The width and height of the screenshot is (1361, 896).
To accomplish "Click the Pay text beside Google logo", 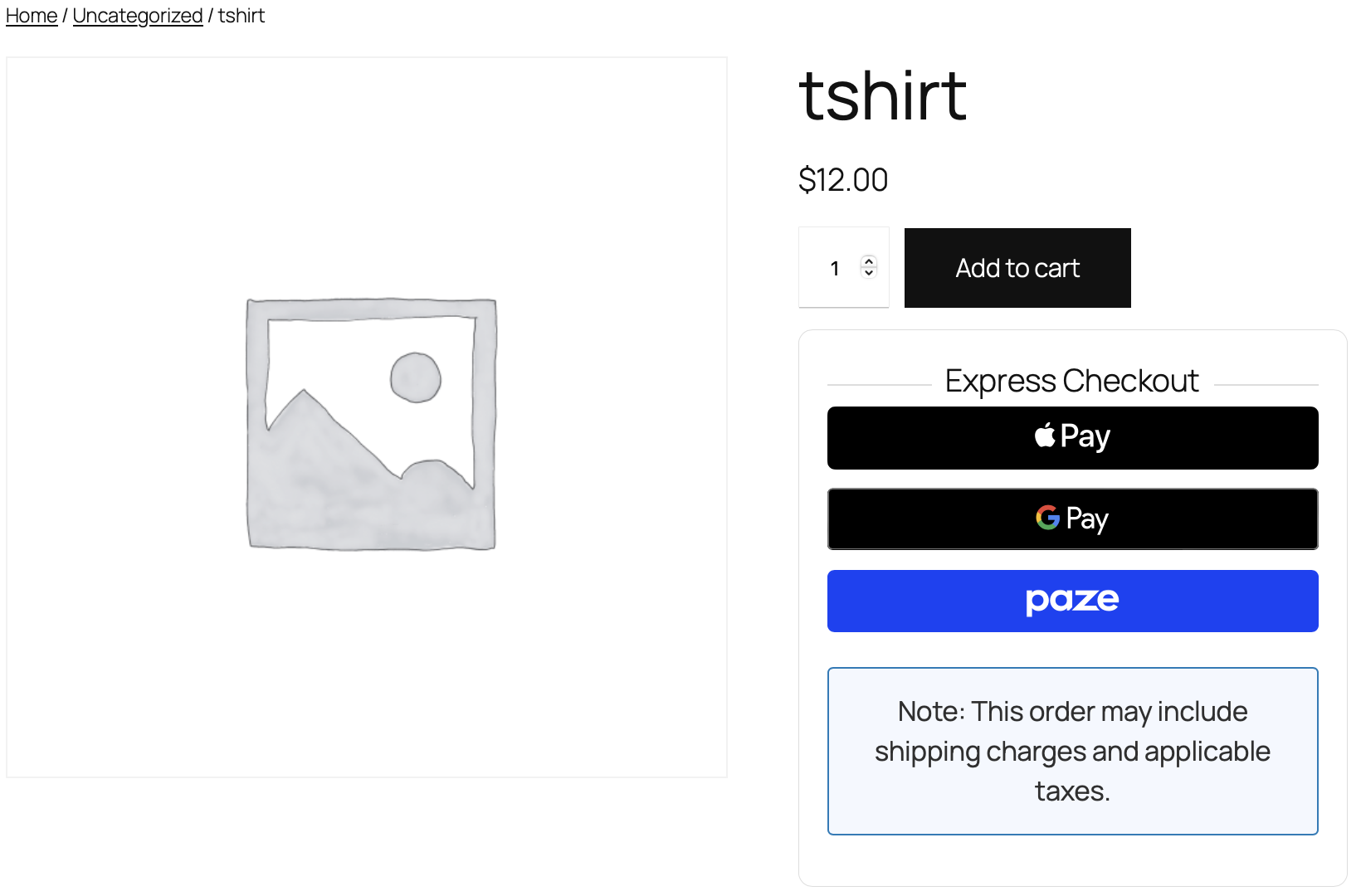I will point(1087,519).
